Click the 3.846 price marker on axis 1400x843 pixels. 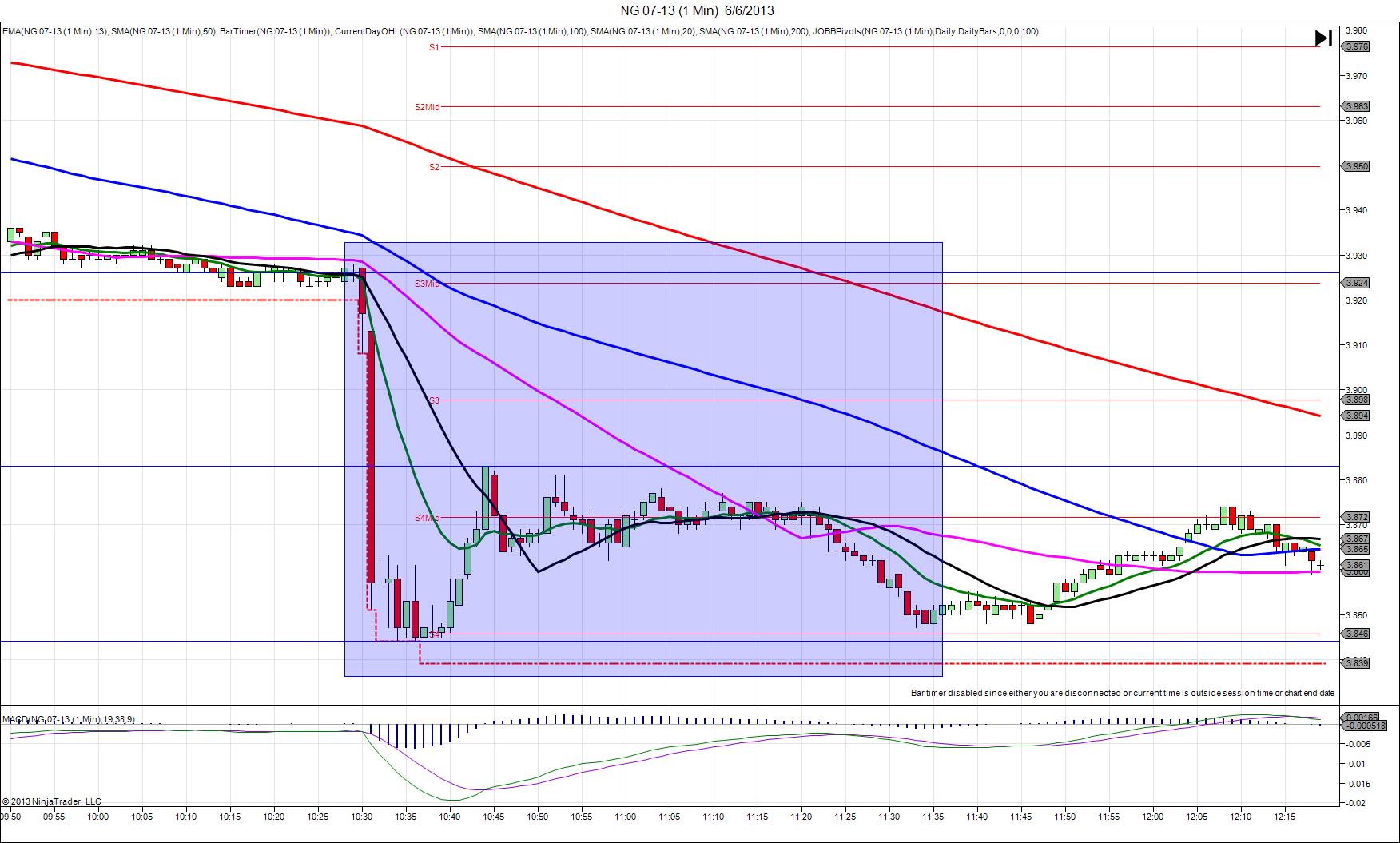coord(1357,634)
